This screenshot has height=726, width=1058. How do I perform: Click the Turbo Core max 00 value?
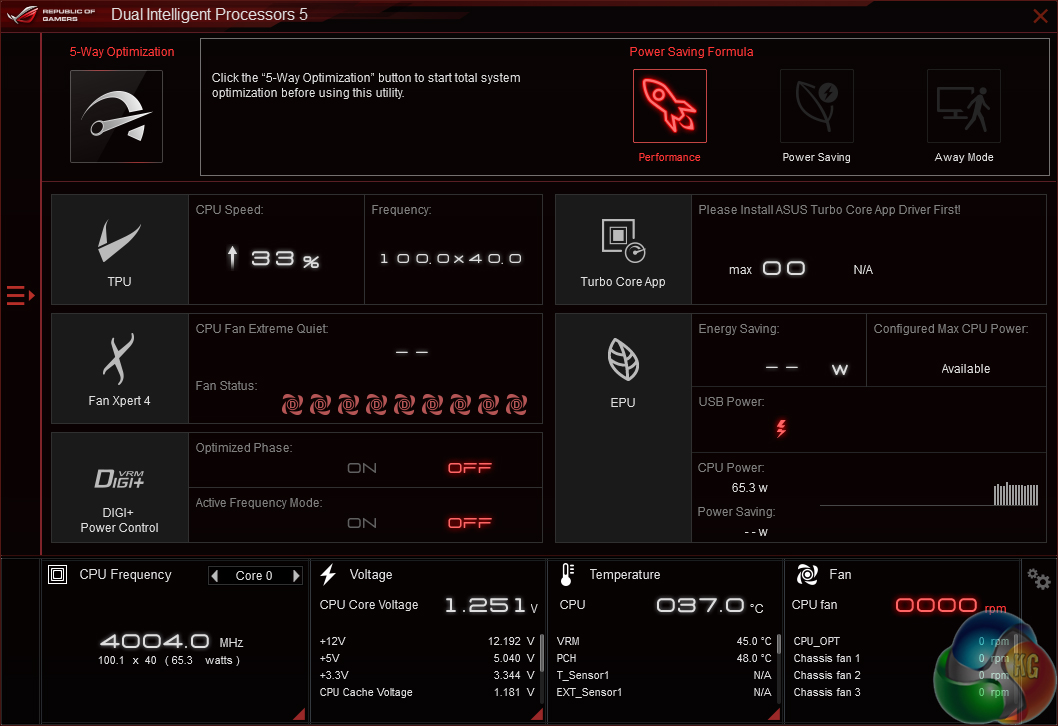tap(783, 269)
